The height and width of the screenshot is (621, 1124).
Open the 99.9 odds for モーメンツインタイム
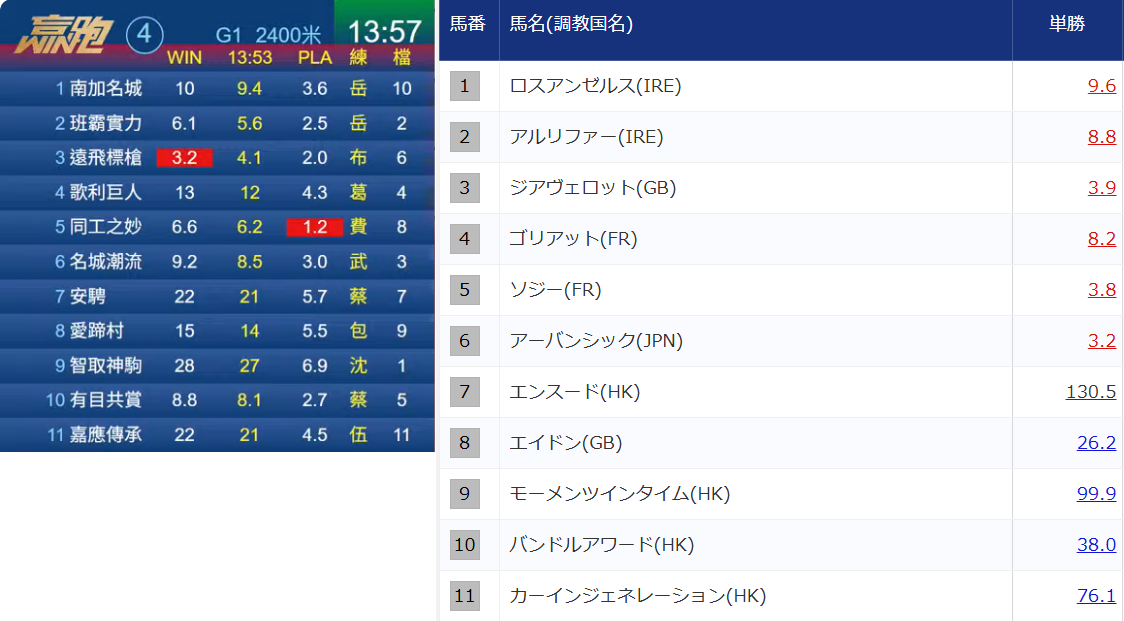coord(1096,494)
